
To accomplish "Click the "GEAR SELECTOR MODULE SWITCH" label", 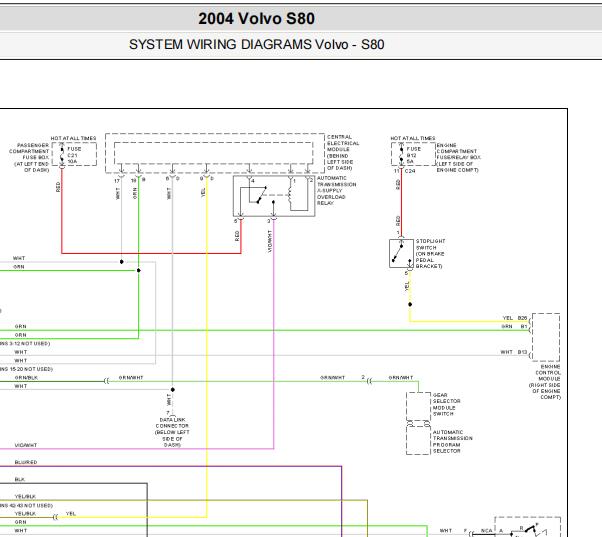I will (447, 404).
